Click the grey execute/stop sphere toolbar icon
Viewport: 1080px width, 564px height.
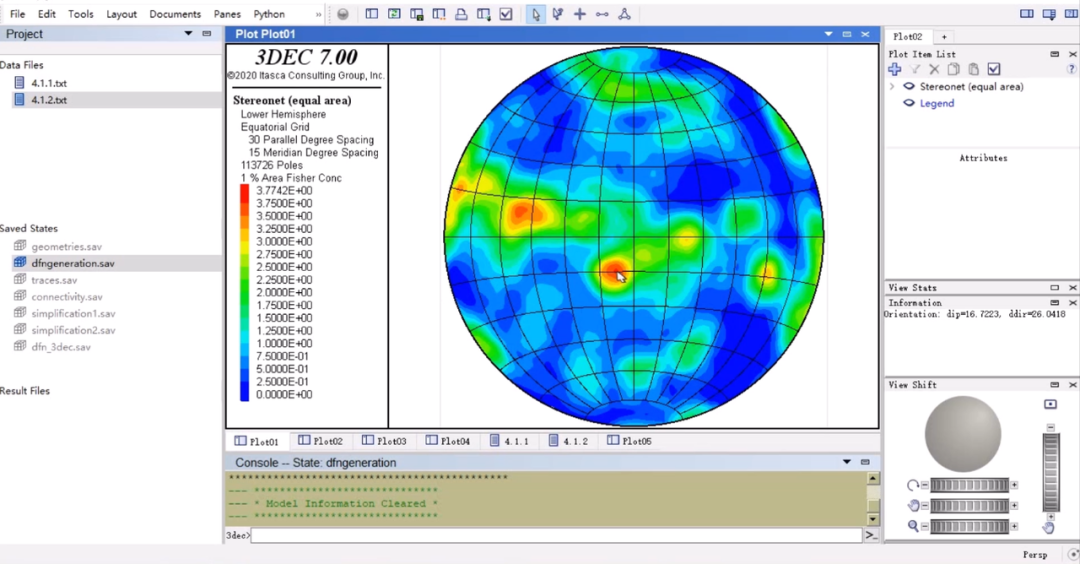pos(343,14)
